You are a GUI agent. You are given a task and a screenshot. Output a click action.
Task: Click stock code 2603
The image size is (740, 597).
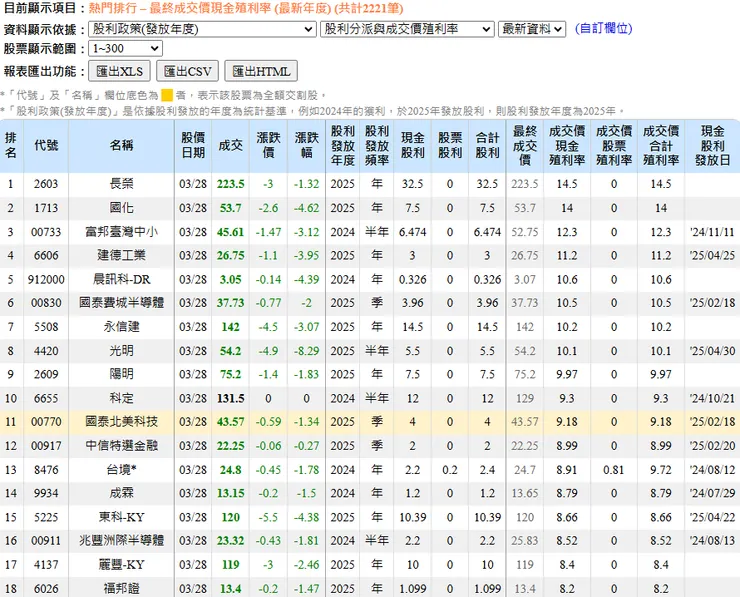point(46,184)
